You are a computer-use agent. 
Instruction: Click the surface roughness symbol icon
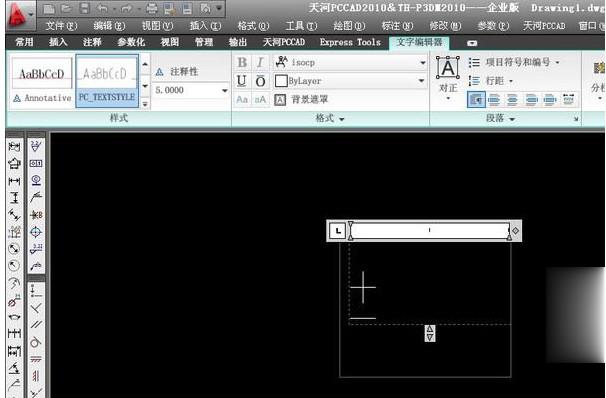[x=36, y=146]
